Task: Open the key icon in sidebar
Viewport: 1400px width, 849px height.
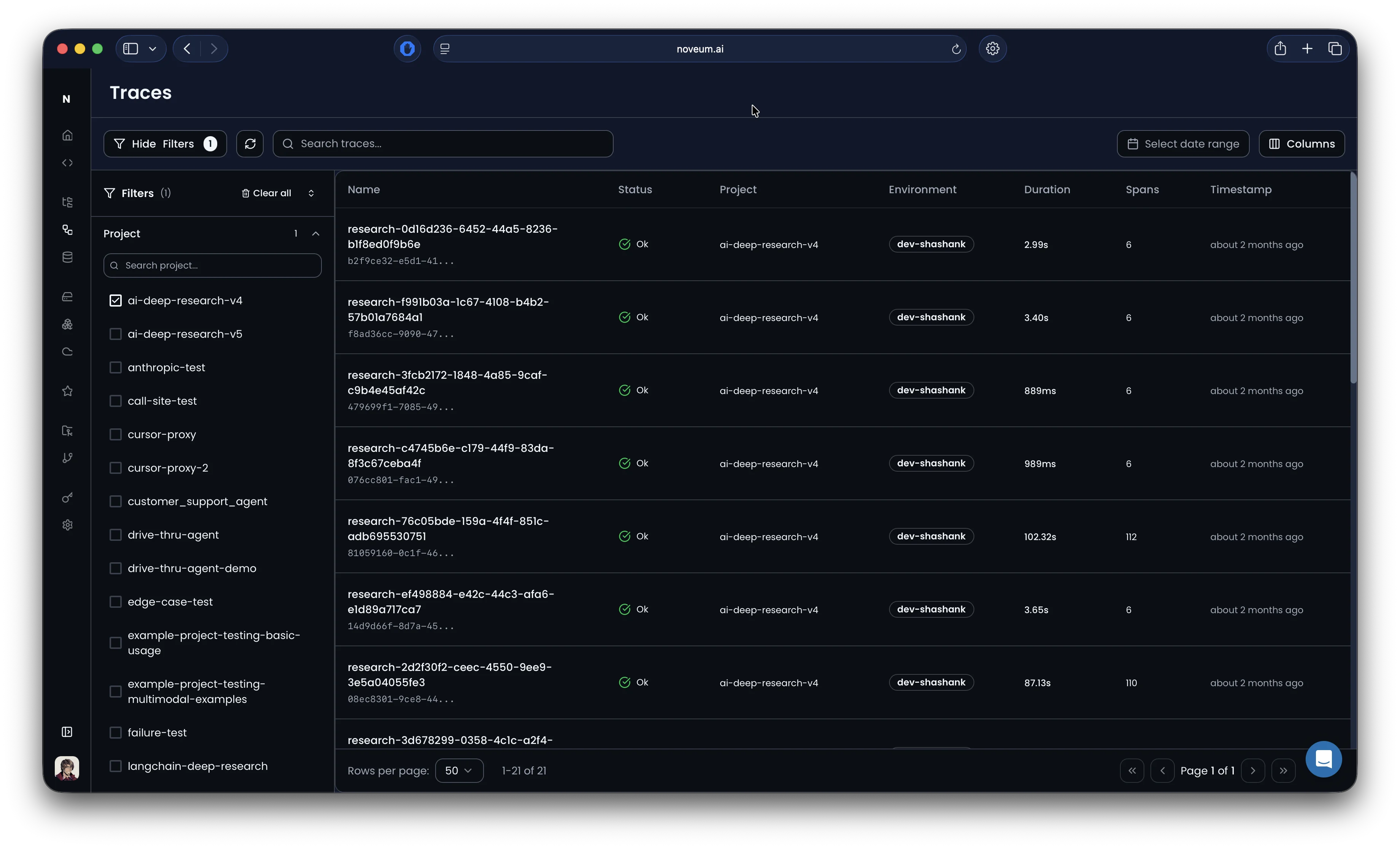Action: coord(67,498)
